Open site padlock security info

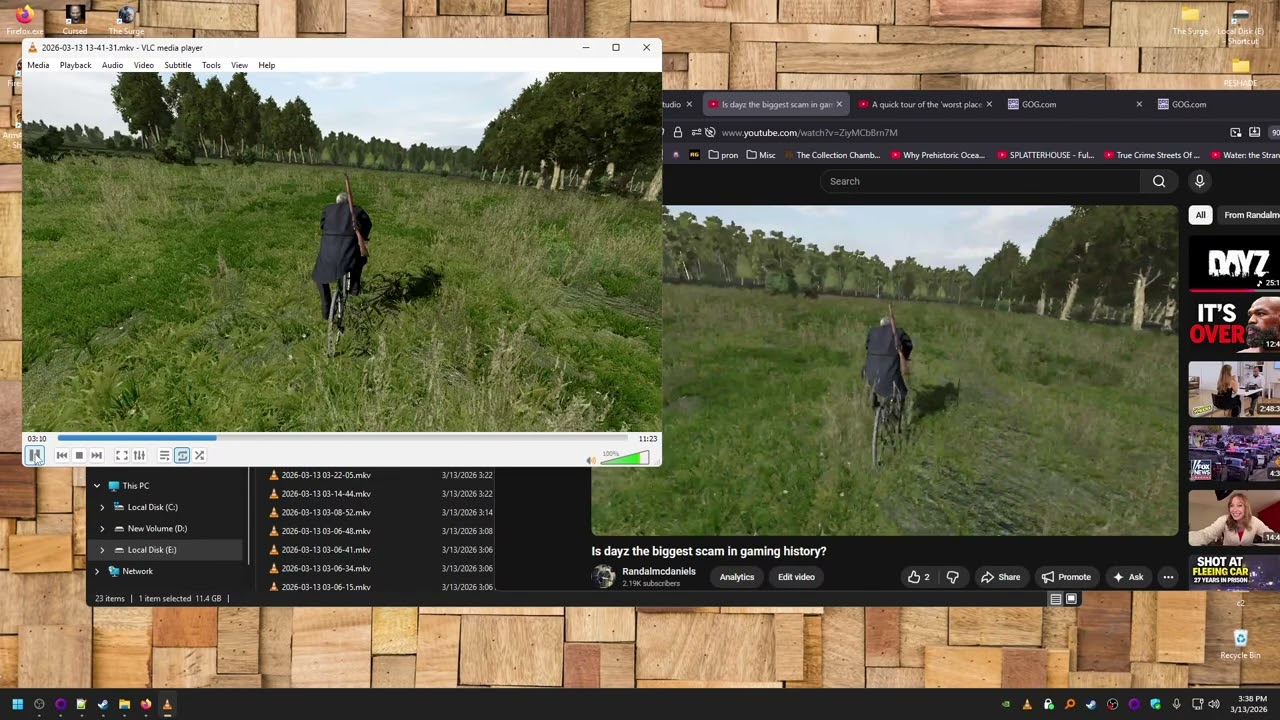click(x=678, y=132)
